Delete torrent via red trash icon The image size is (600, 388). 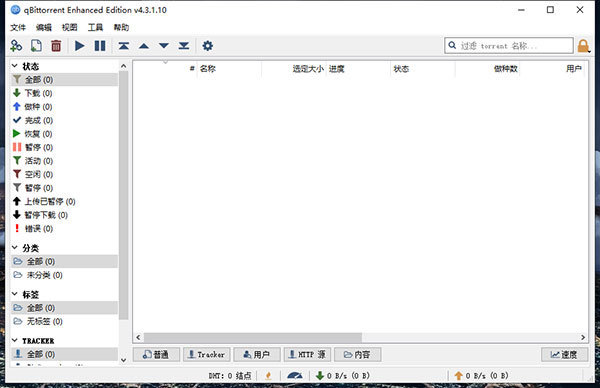tap(56, 46)
